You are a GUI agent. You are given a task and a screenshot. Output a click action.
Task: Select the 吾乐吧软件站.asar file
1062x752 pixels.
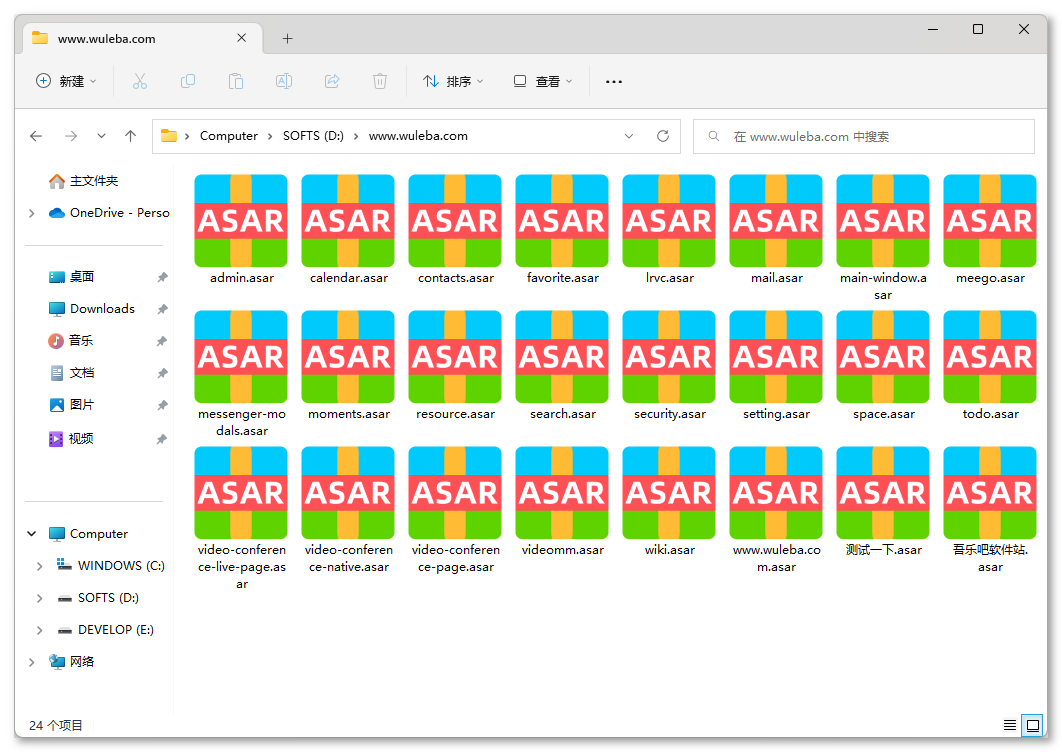(x=990, y=510)
